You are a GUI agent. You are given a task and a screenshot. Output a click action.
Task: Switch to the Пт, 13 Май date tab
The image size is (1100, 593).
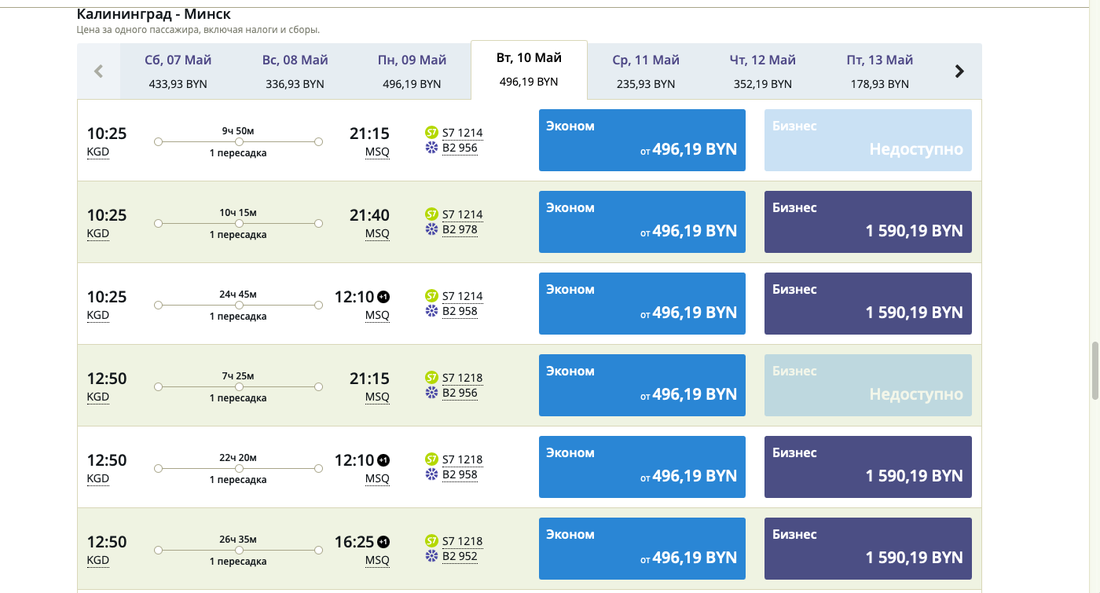(880, 71)
